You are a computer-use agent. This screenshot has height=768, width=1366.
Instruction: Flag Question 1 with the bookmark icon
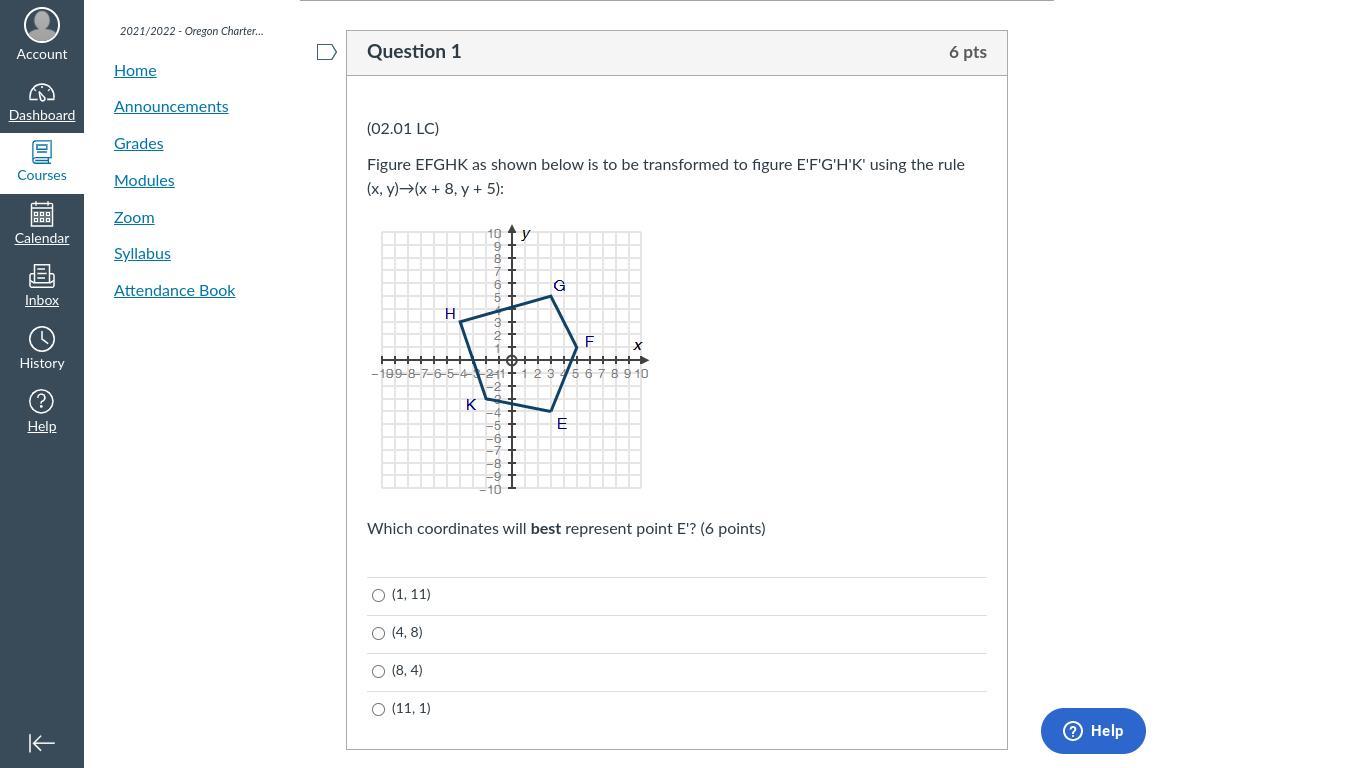(x=326, y=52)
